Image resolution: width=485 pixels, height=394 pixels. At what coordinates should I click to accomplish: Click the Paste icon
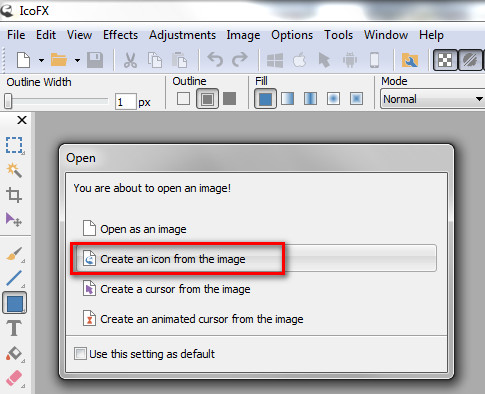pos(180,60)
